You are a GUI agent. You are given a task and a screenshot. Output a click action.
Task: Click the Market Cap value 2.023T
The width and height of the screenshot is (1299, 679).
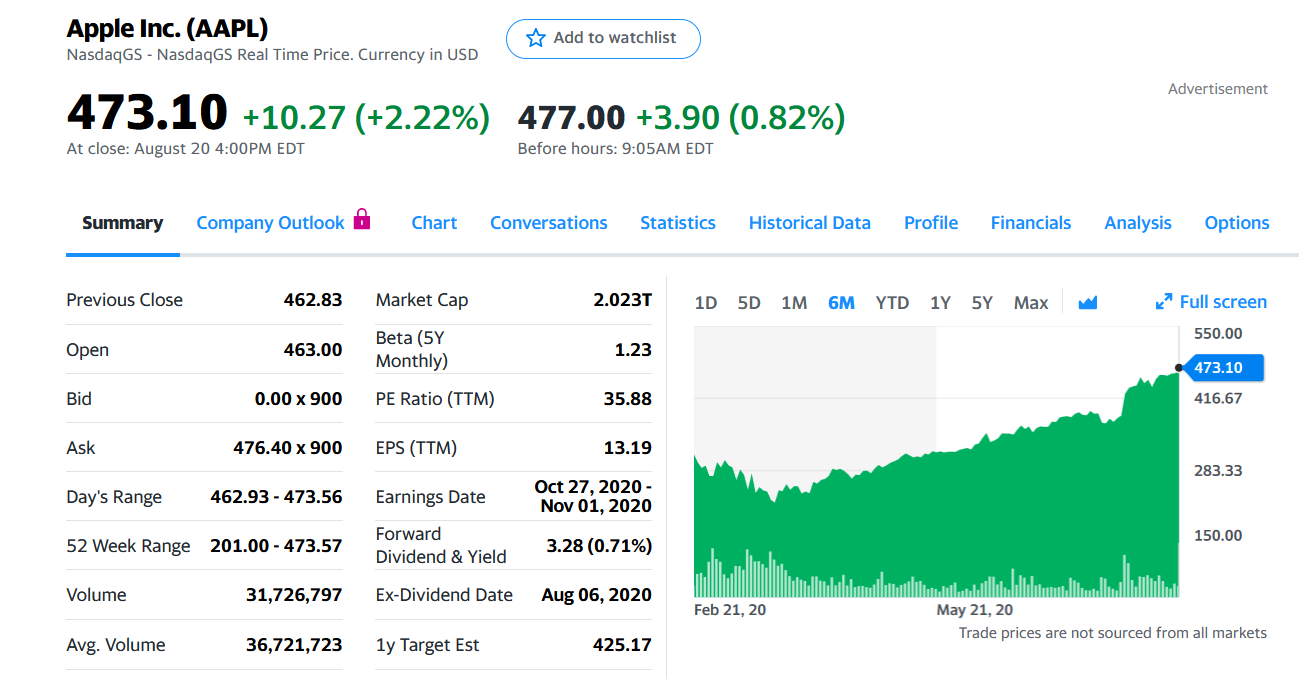point(622,300)
